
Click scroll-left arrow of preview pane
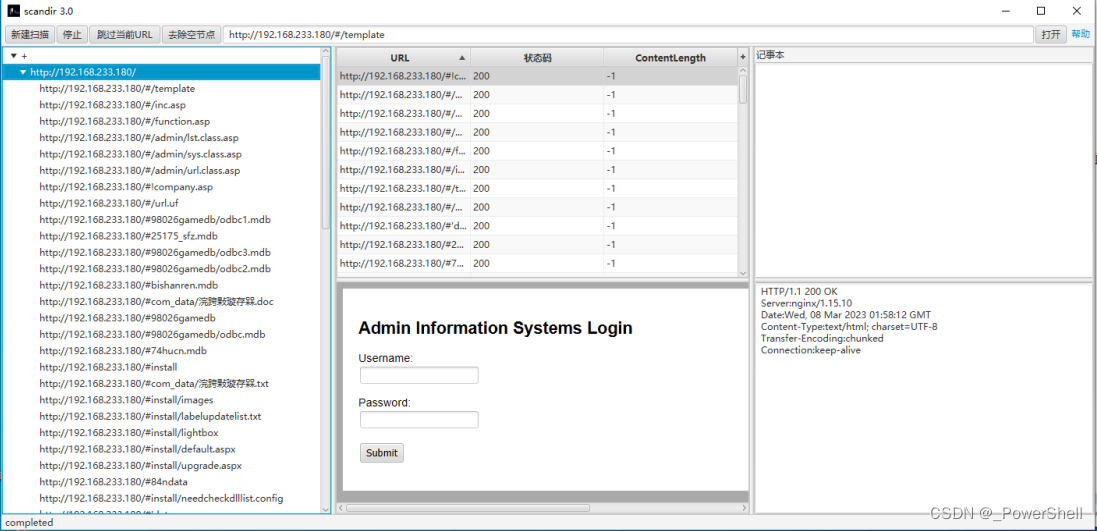point(341,508)
